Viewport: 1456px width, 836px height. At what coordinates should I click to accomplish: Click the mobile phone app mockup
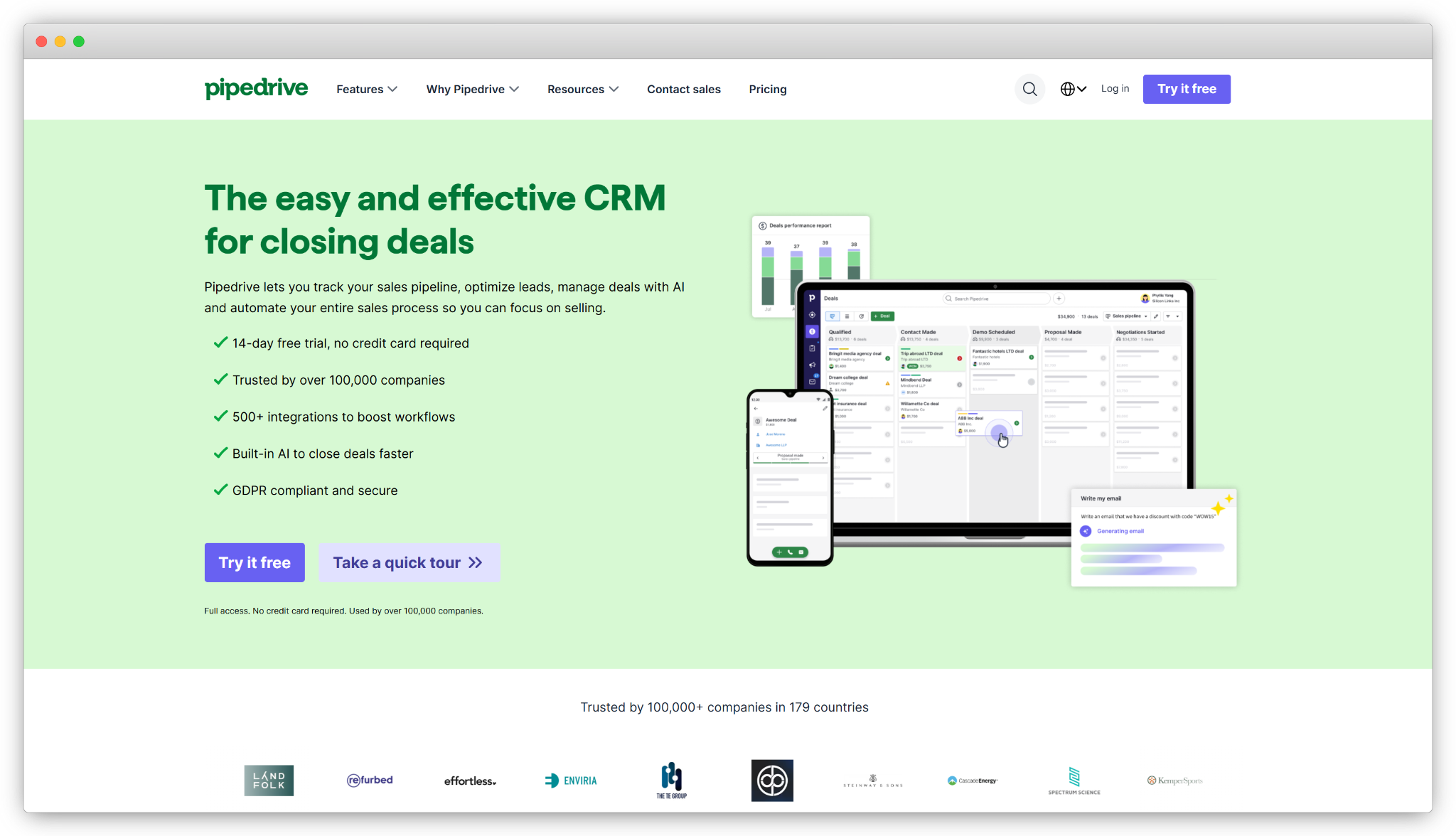click(x=790, y=478)
